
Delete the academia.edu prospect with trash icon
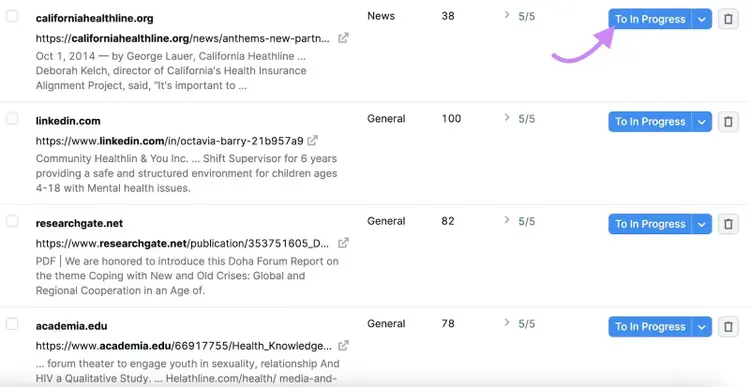tap(728, 327)
